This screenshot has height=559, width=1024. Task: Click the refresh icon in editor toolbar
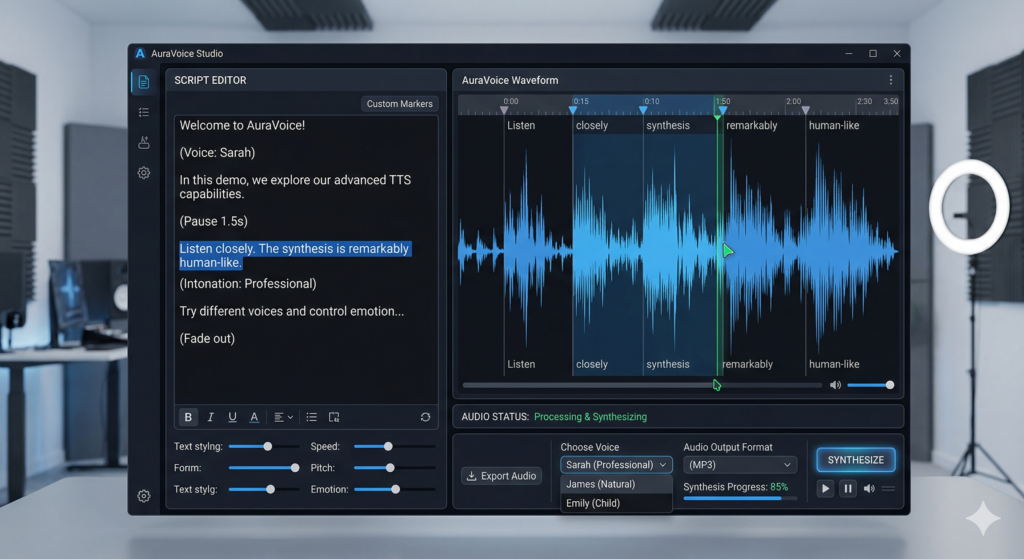coord(425,417)
